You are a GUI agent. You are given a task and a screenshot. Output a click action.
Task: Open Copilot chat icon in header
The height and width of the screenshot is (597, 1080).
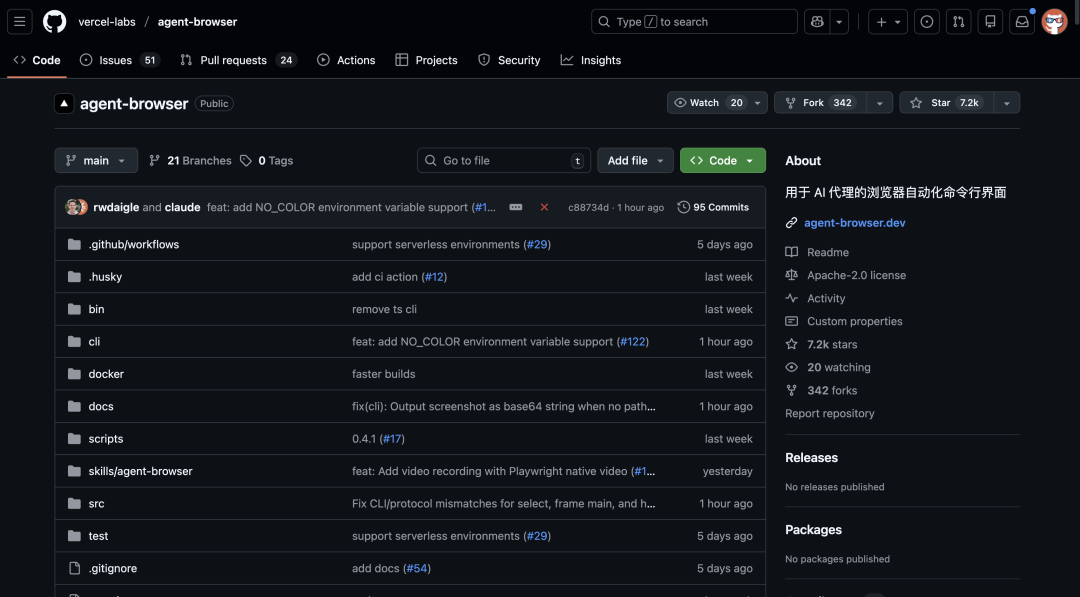tap(818, 22)
